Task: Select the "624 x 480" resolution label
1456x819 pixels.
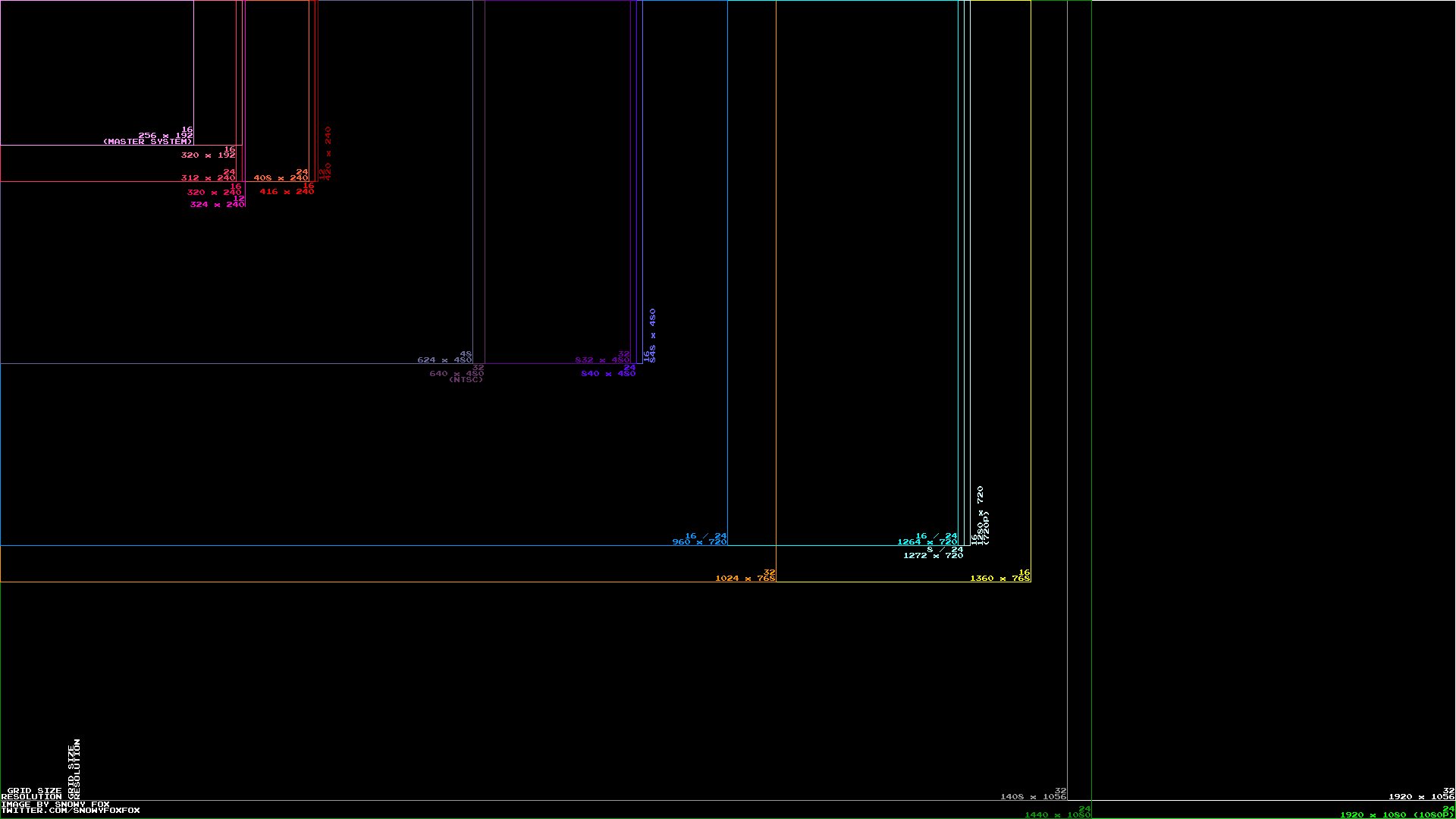Action: (x=445, y=360)
